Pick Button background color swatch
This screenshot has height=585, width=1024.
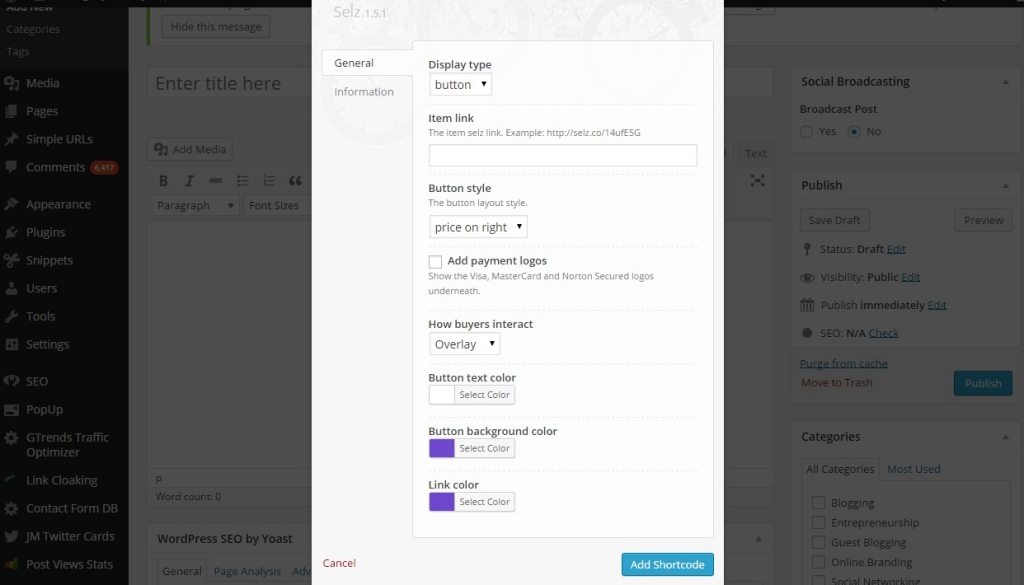441,449
